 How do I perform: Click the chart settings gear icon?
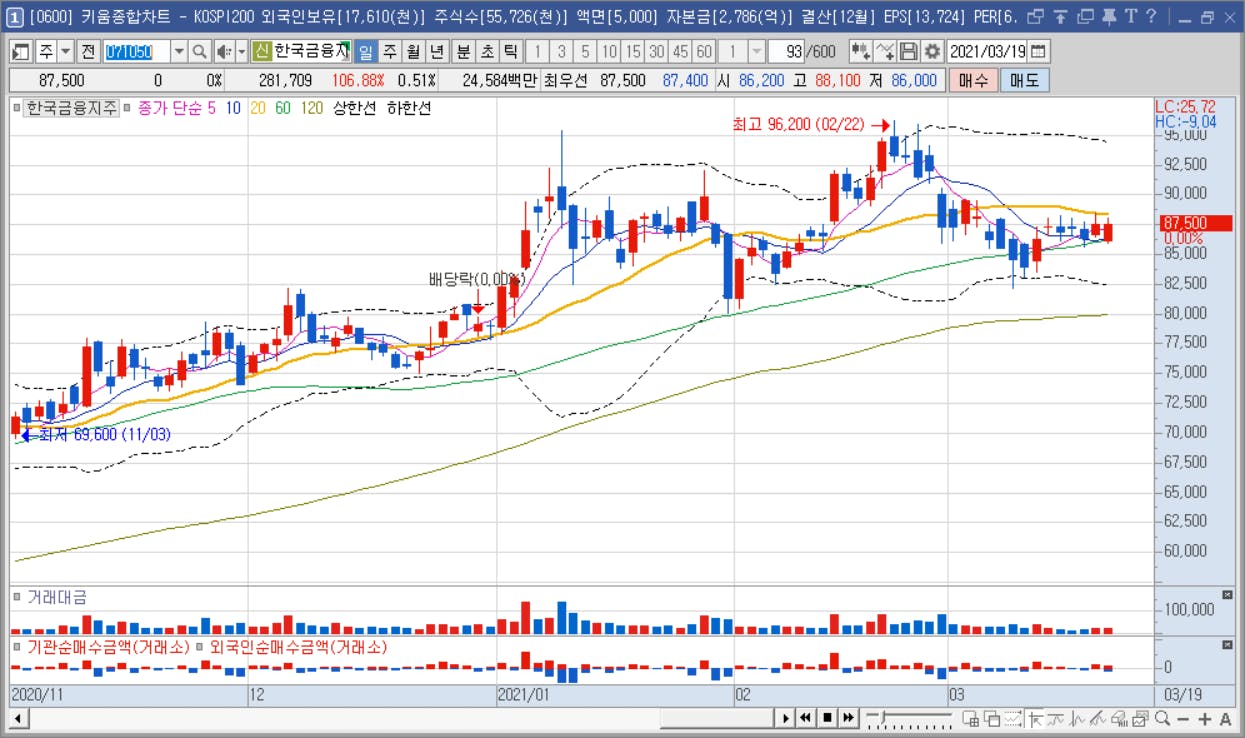tap(932, 52)
